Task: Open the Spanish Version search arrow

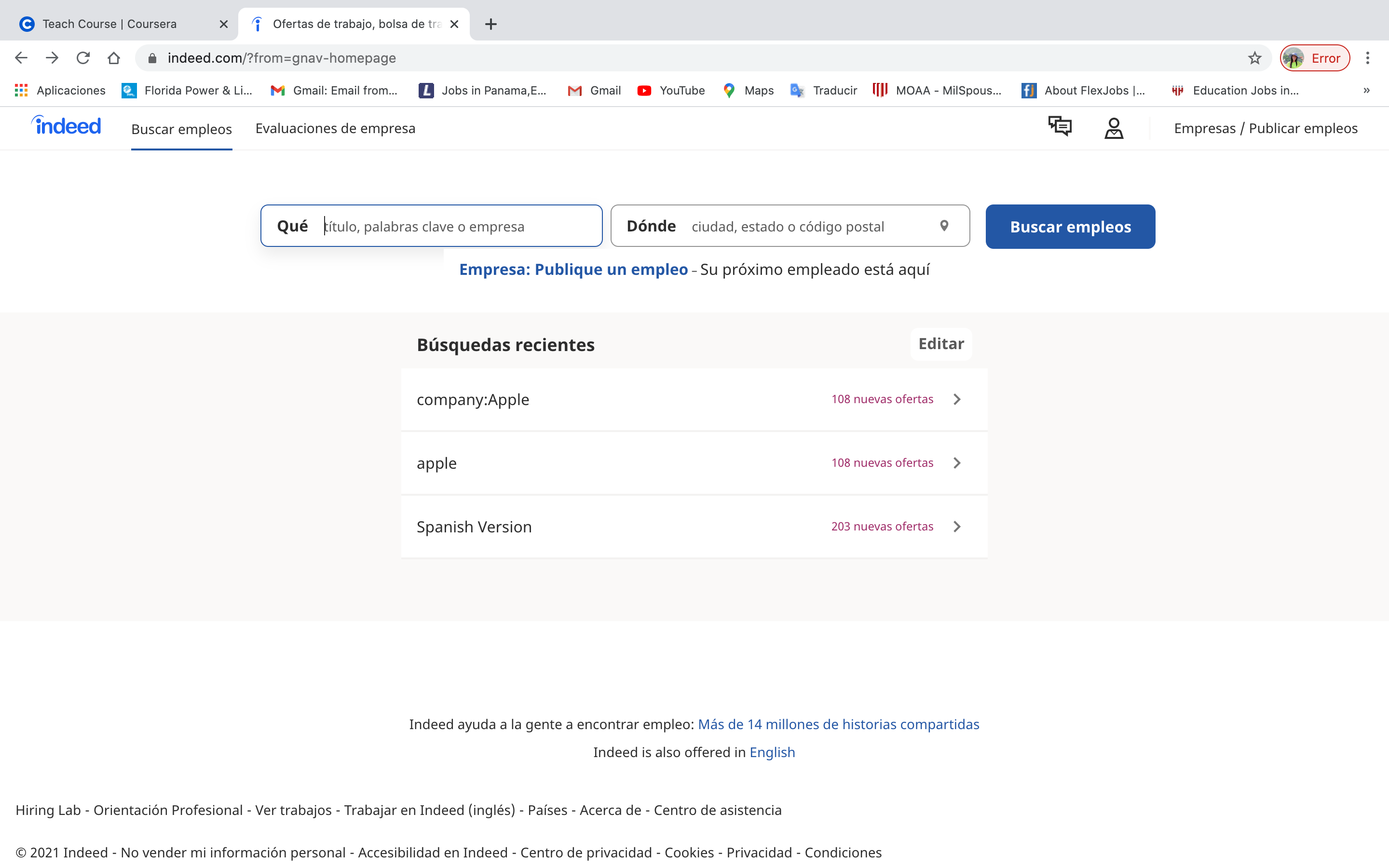Action: tap(957, 527)
